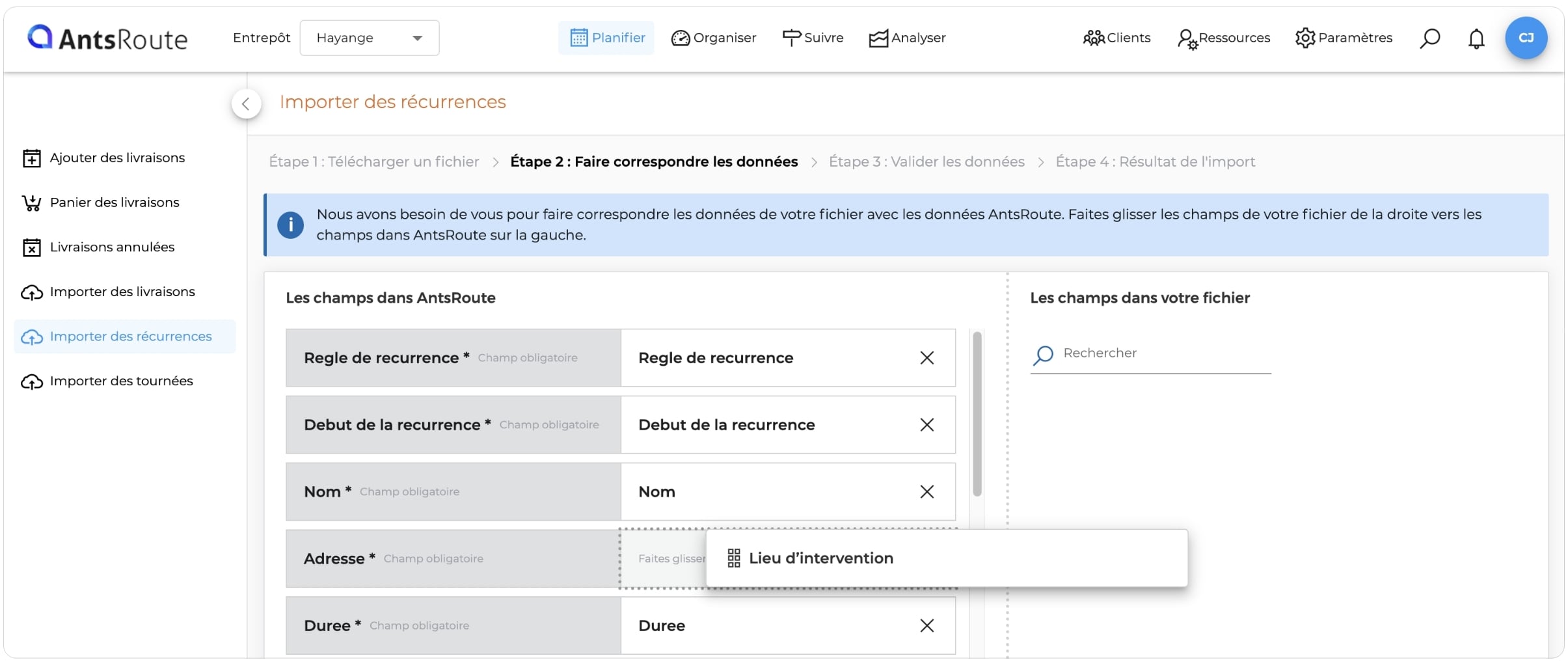Viewport: 1568px width, 662px height.
Task: Click the Planifier calendar icon
Action: [578, 38]
